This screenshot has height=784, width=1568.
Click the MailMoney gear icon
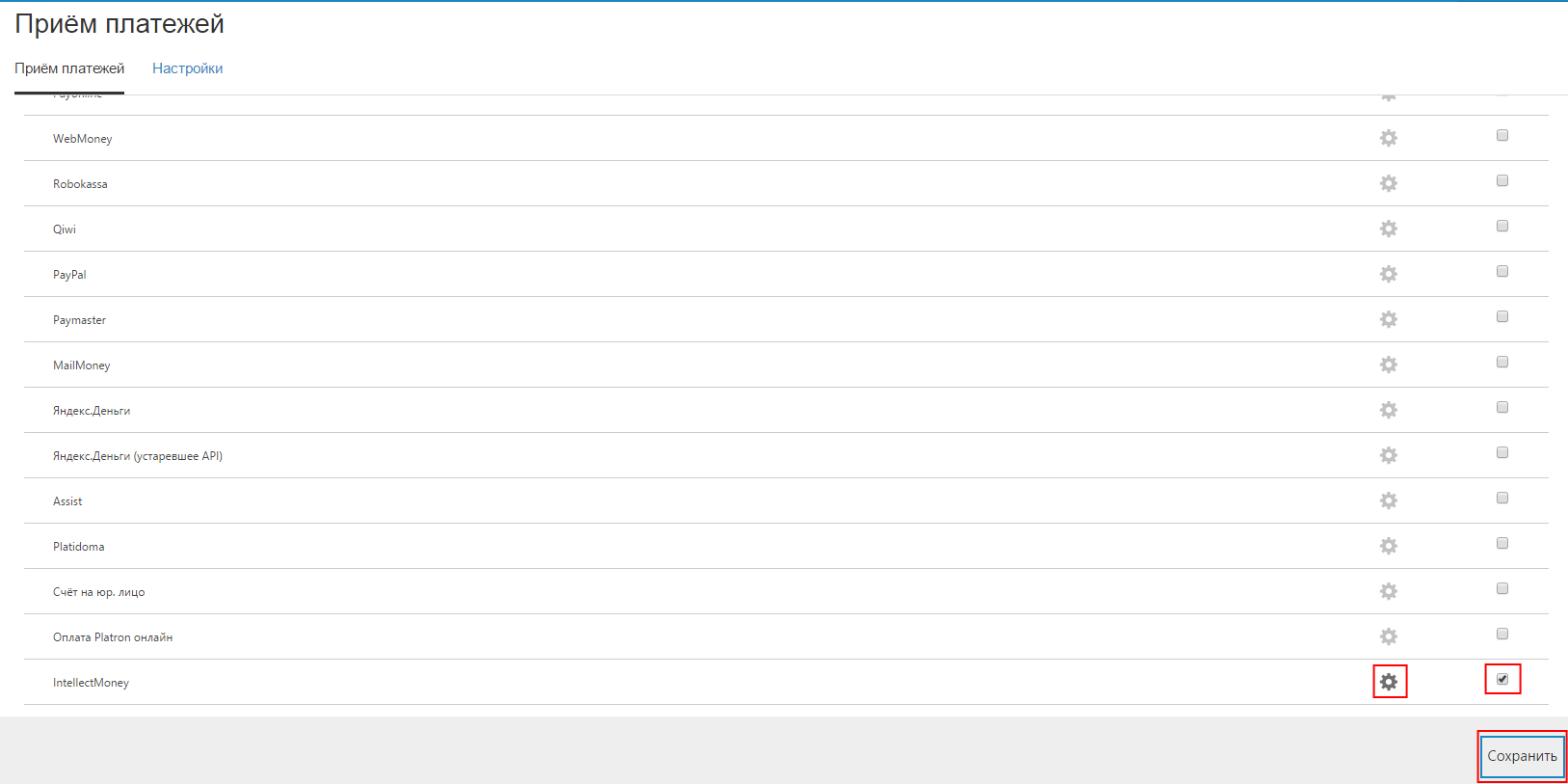(x=1388, y=365)
